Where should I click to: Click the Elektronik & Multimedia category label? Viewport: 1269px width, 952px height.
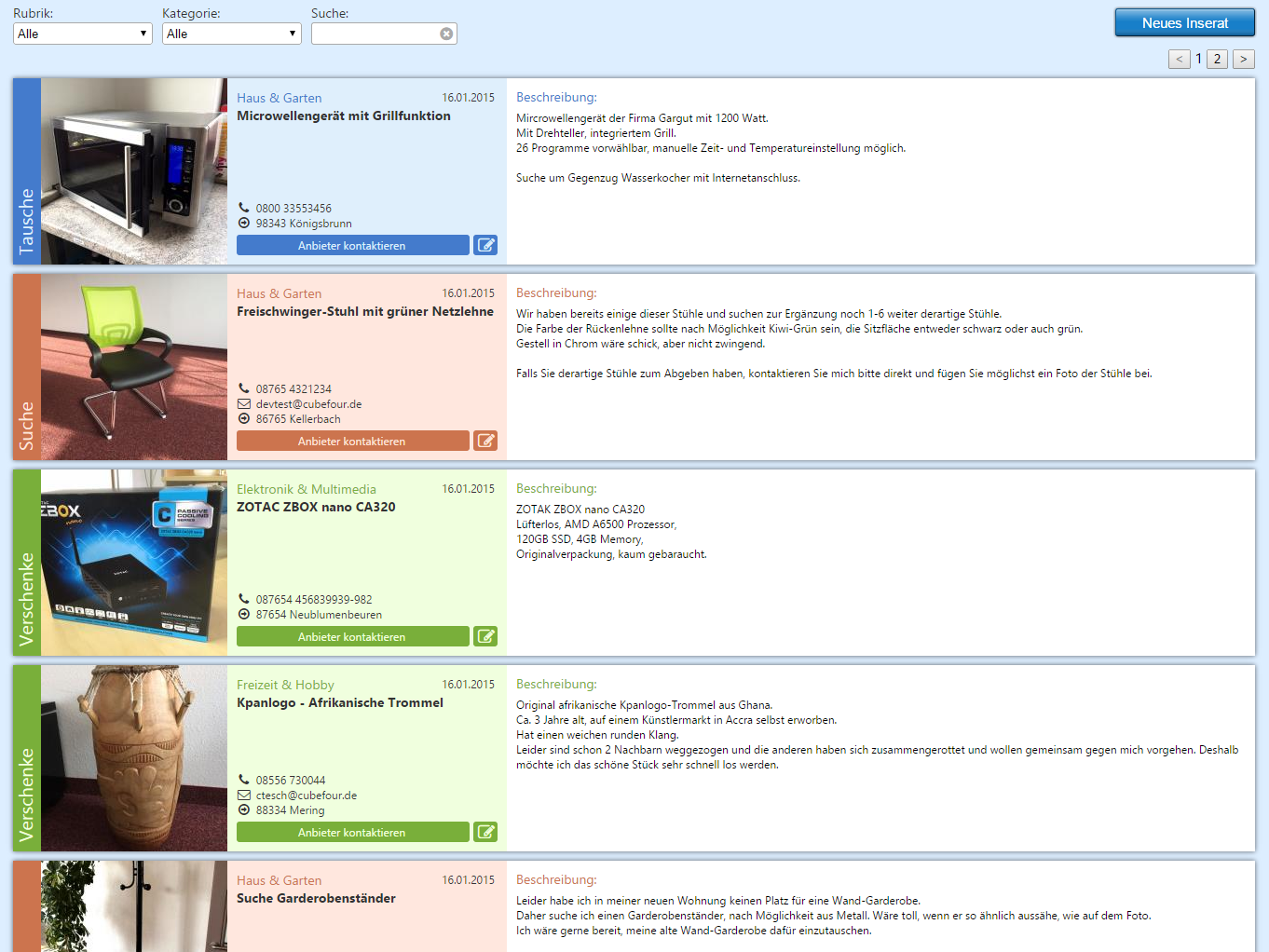click(x=307, y=489)
